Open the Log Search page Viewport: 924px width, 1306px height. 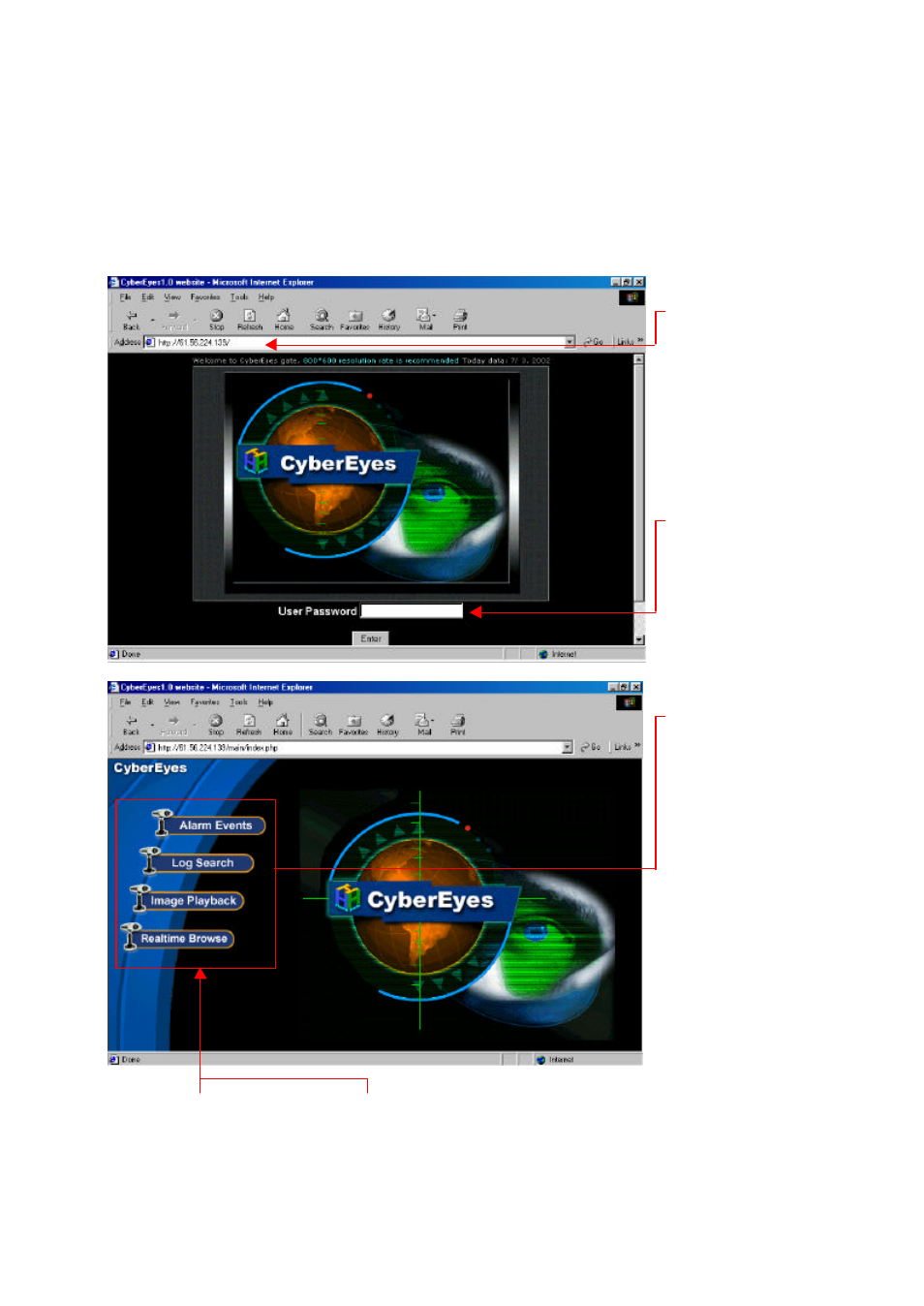[198, 862]
